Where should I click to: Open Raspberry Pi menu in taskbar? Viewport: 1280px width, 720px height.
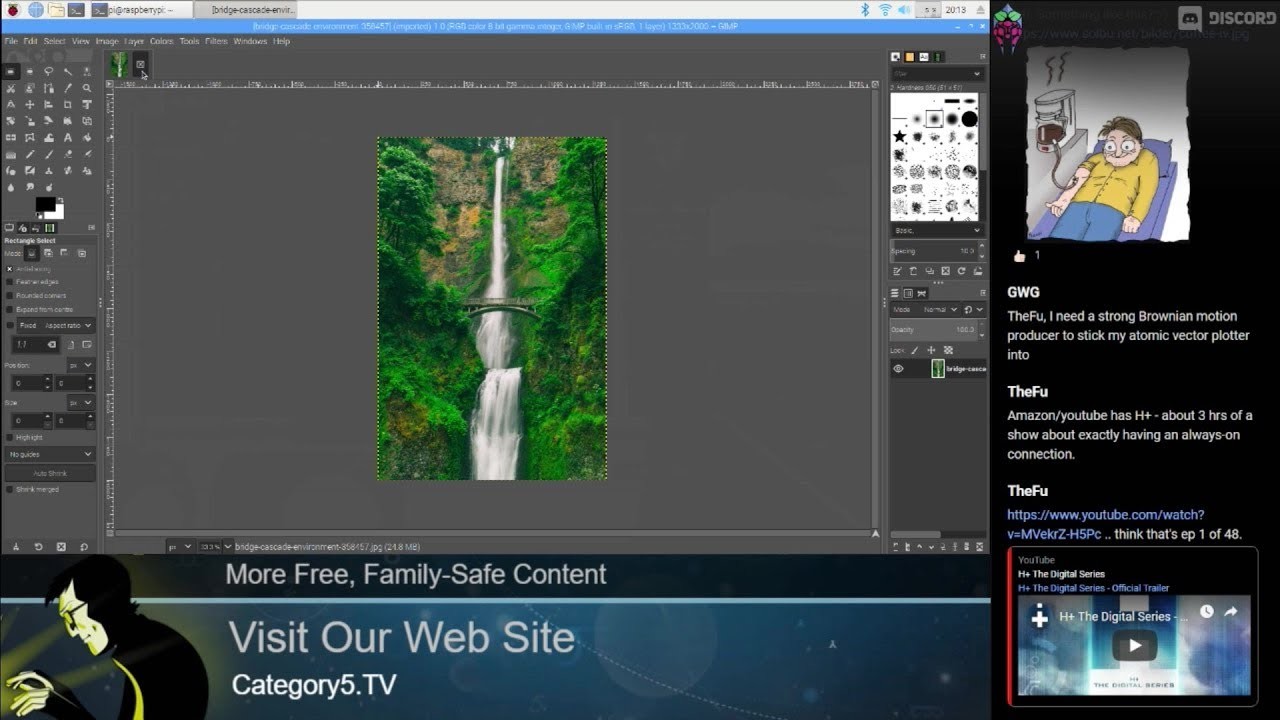[13, 10]
